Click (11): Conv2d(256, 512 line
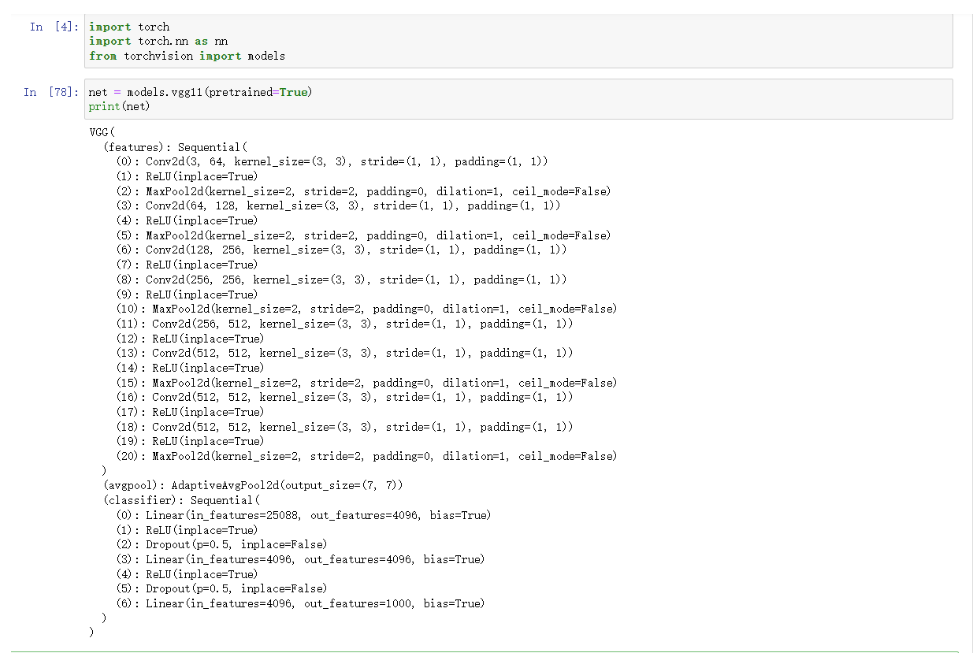Screen dimensions: 975x664 tap(344, 324)
